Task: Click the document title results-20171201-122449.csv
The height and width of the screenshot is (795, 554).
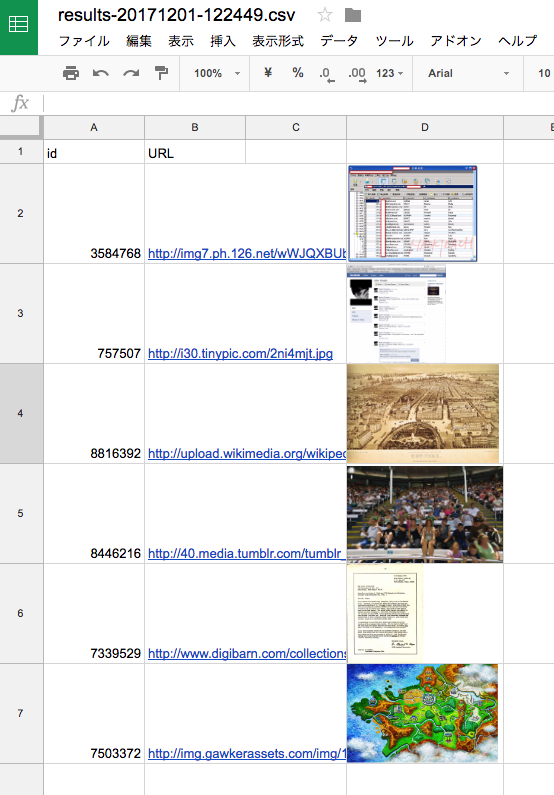Action: click(176, 15)
